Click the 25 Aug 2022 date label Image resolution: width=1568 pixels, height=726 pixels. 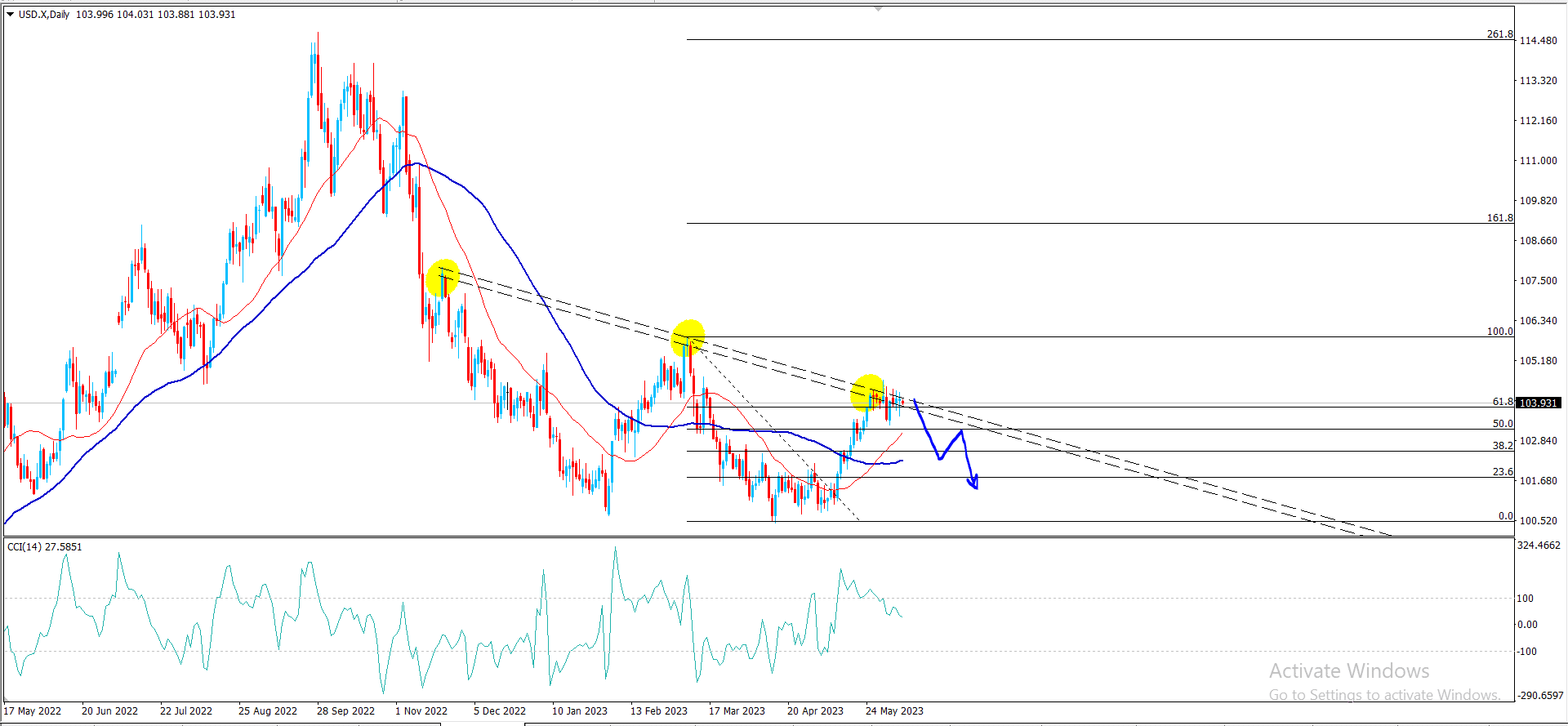(268, 711)
